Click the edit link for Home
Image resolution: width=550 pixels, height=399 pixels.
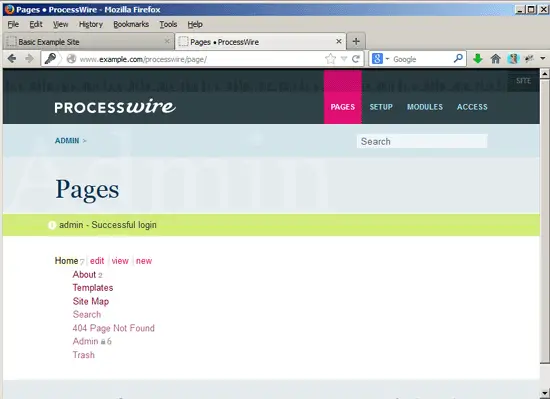97,261
